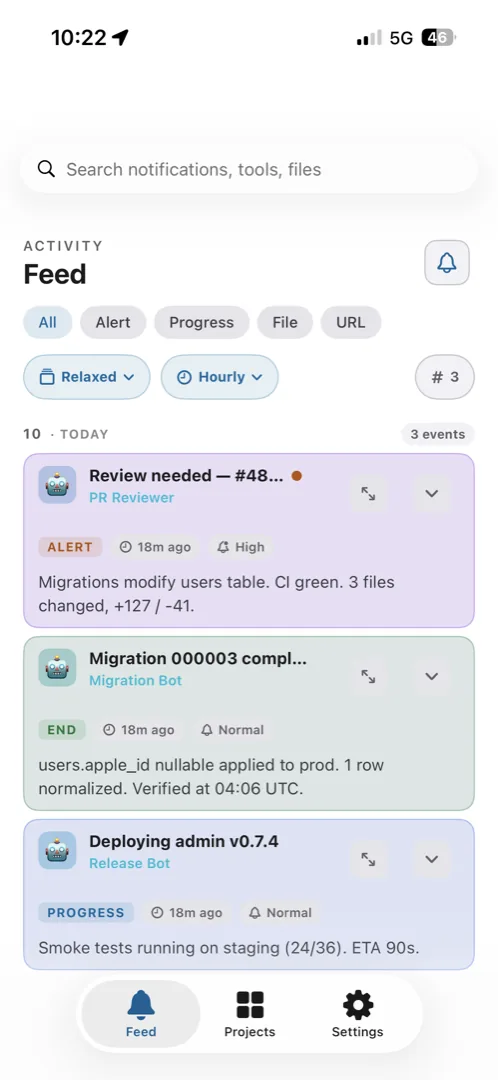This screenshot has height=1080, width=498.
Task: Open the Migration 000003 notification title
Action: pyautogui.click(x=198, y=658)
